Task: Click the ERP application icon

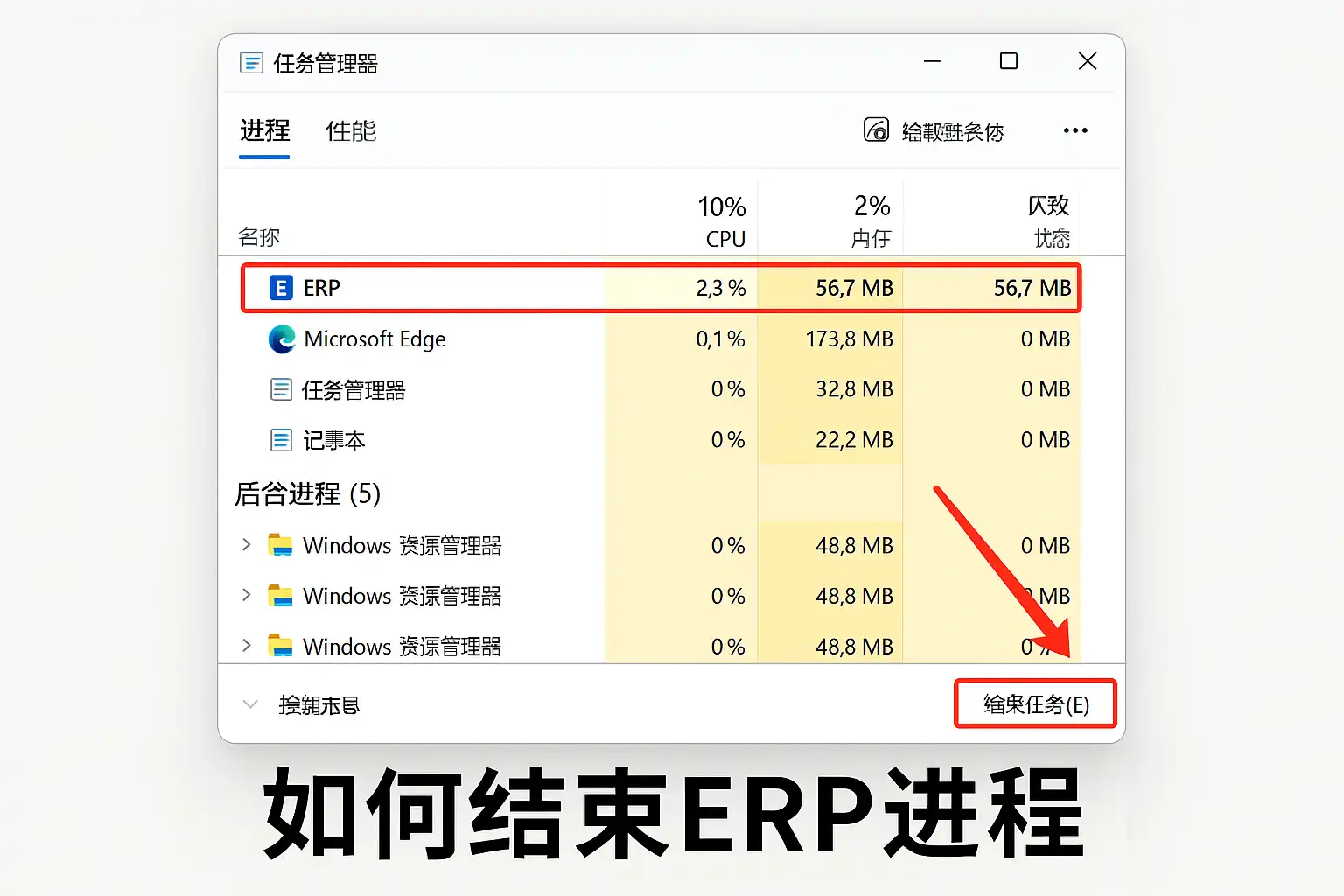Action: [281, 288]
